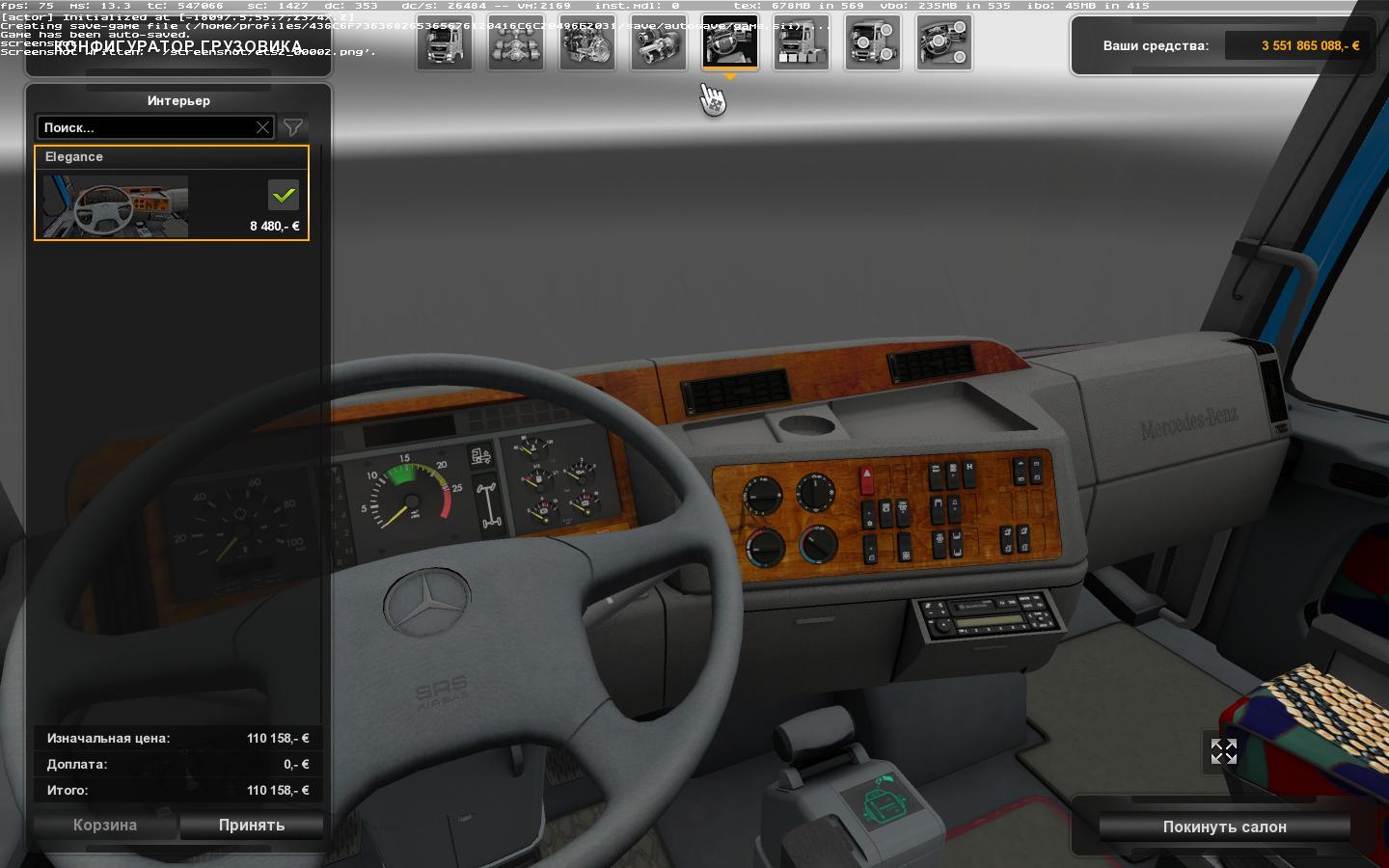Click the Ваши средства funds amount
Viewport: 1389px width, 868px height.
[1295, 45]
